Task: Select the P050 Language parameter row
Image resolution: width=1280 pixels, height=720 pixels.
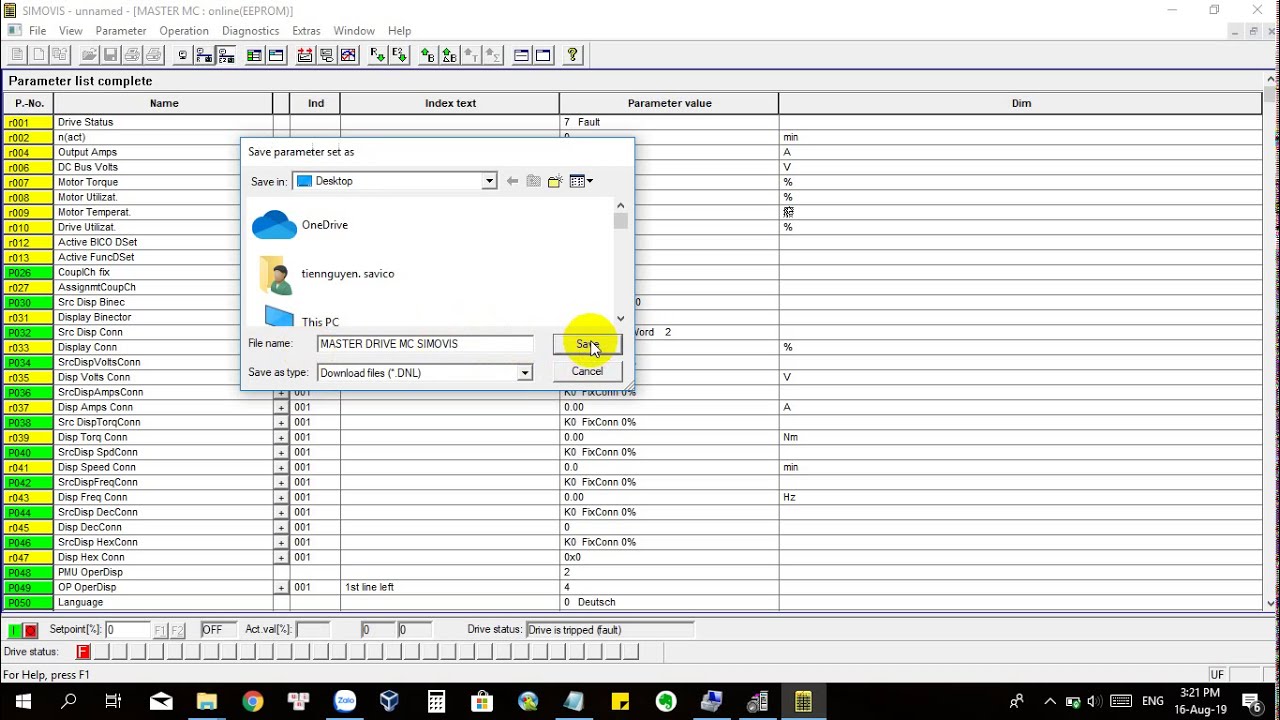Action: coord(632,602)
